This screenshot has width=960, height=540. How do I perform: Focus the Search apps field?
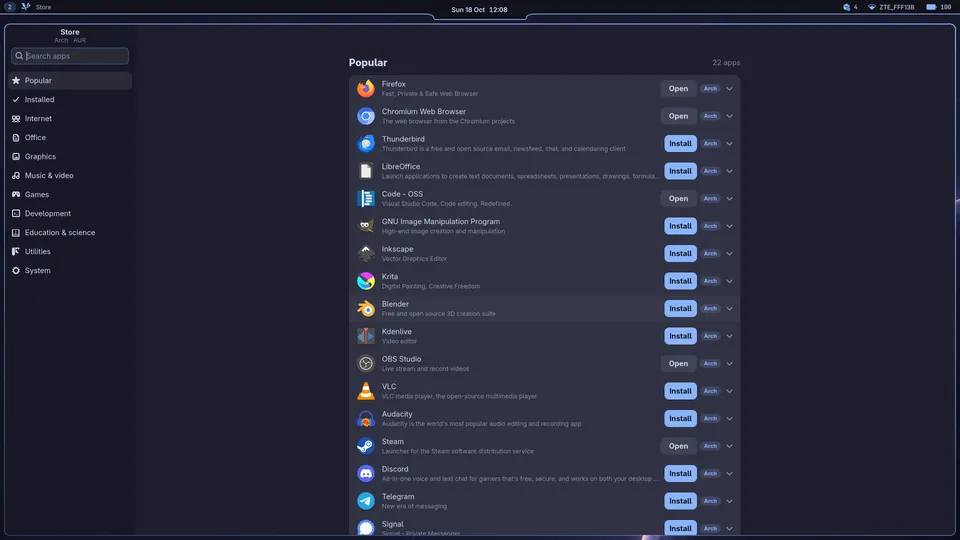[x=70, y=56]
